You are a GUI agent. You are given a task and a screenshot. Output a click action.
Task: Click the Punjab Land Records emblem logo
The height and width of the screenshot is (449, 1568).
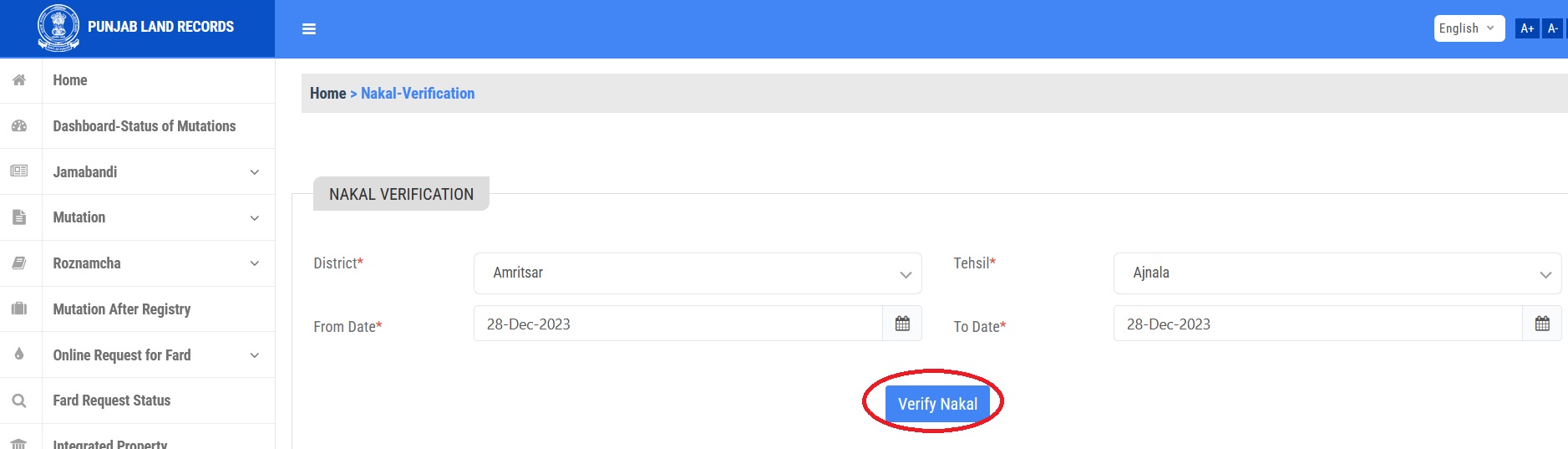pos(58,27)
